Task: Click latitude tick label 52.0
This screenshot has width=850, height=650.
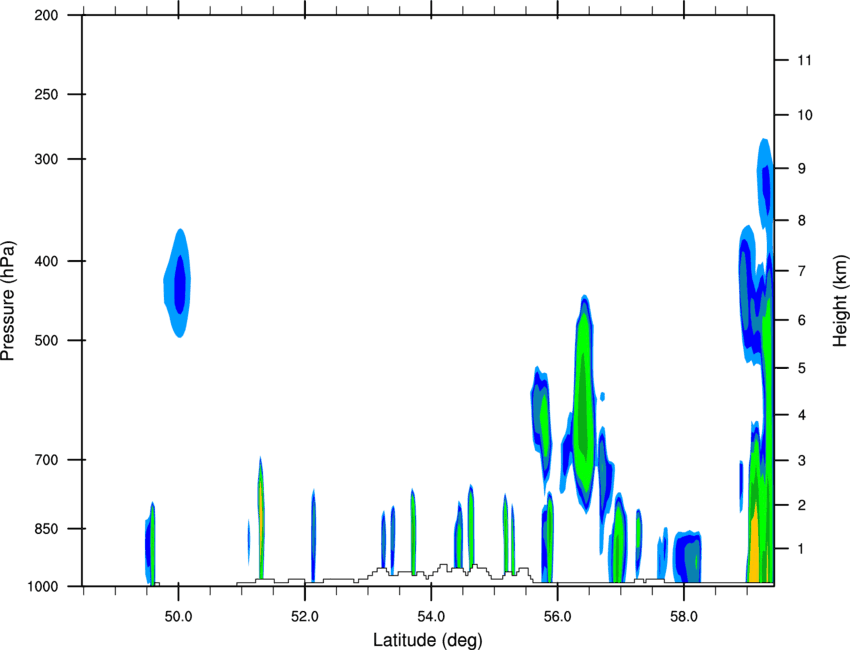Action: 305,617
